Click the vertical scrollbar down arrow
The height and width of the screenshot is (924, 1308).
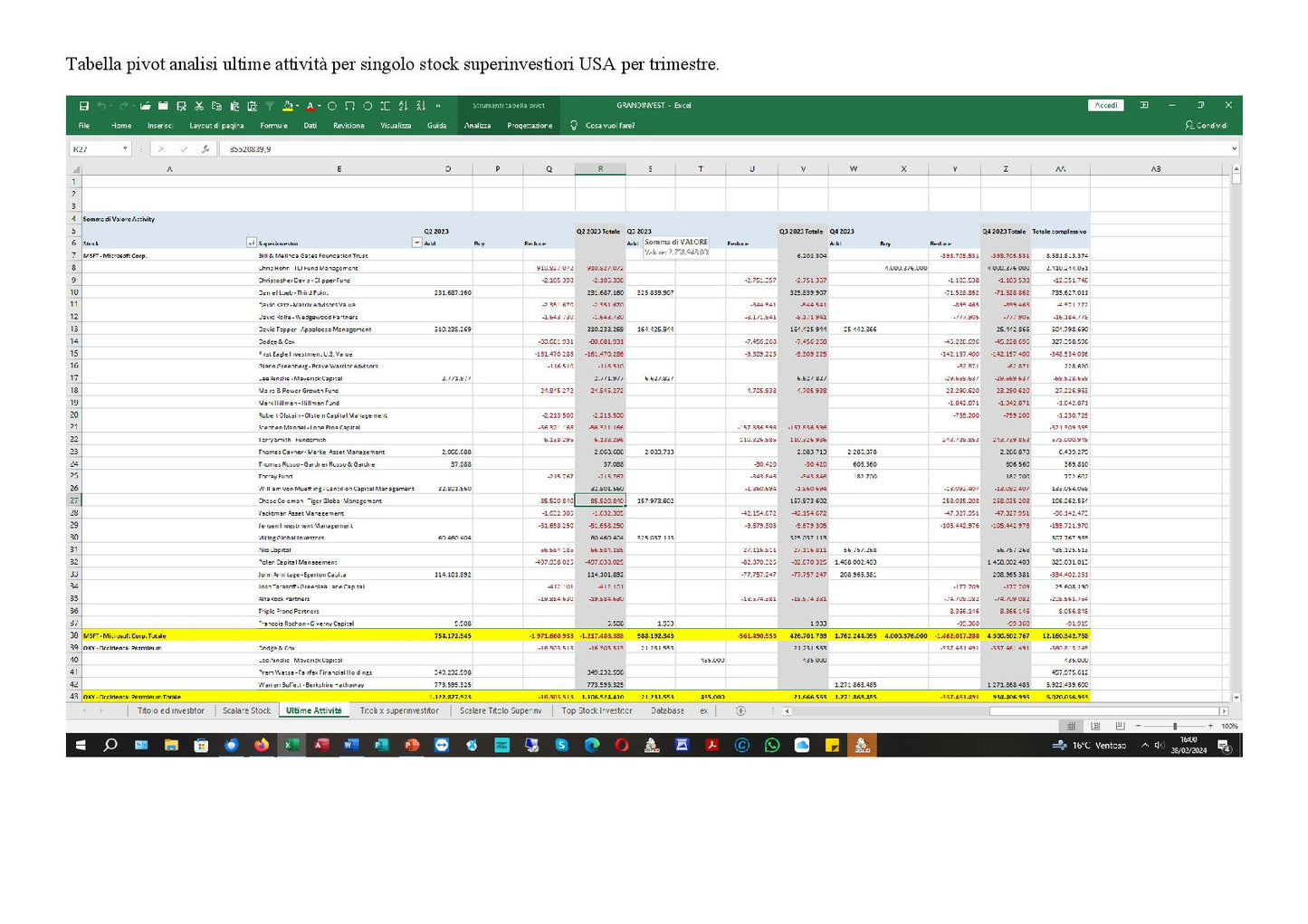click(1236, 698)
